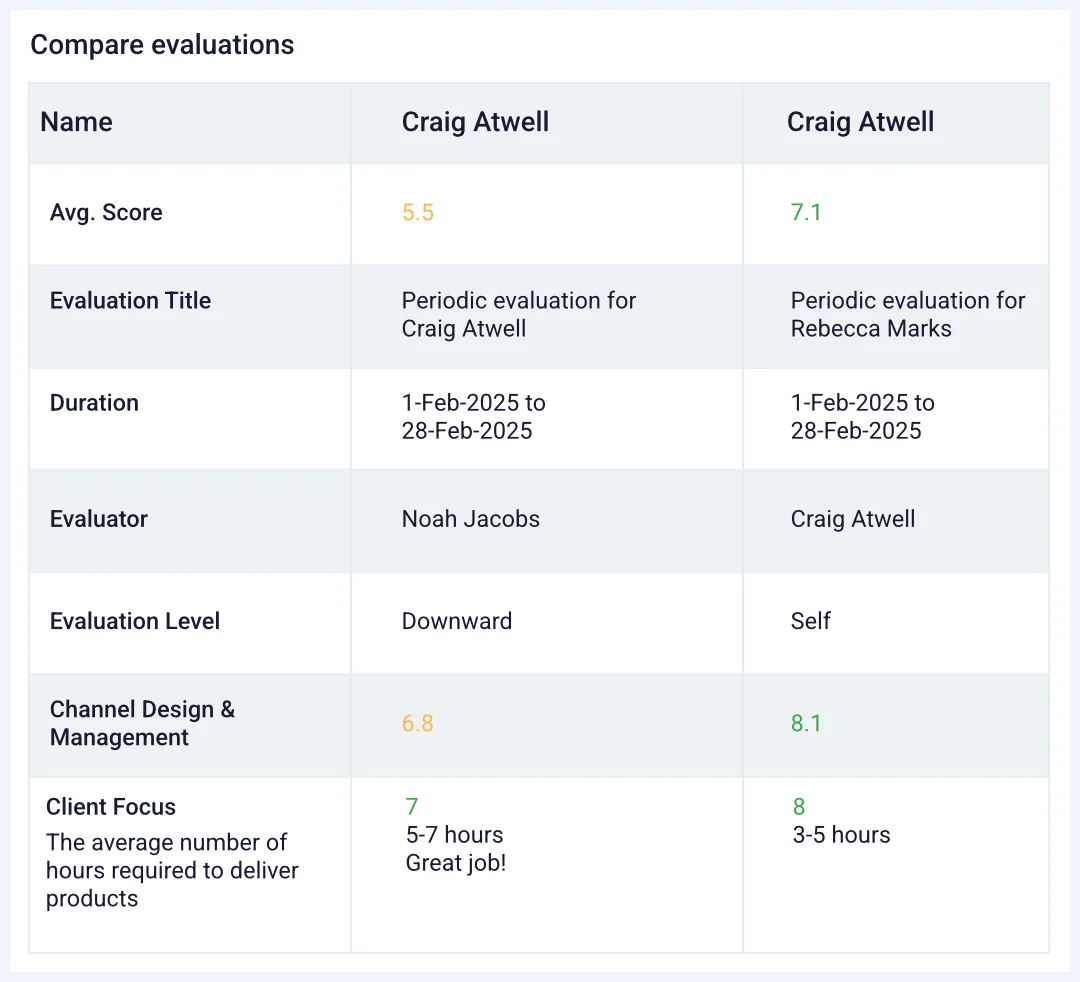This screenshot has width=1080, height=982.
Task: Click the 5.5 average score value
Action: (x=418, y=213)
